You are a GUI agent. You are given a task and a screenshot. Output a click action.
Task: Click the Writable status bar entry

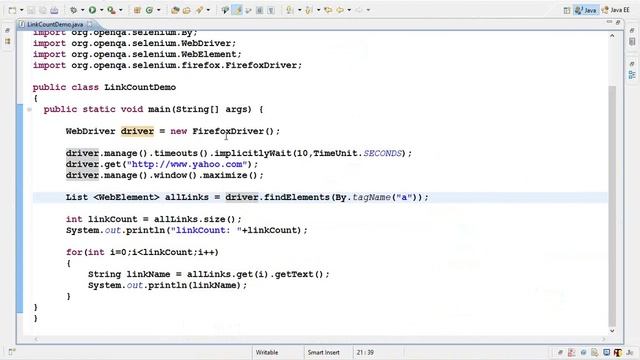click(x=267, y=352)
